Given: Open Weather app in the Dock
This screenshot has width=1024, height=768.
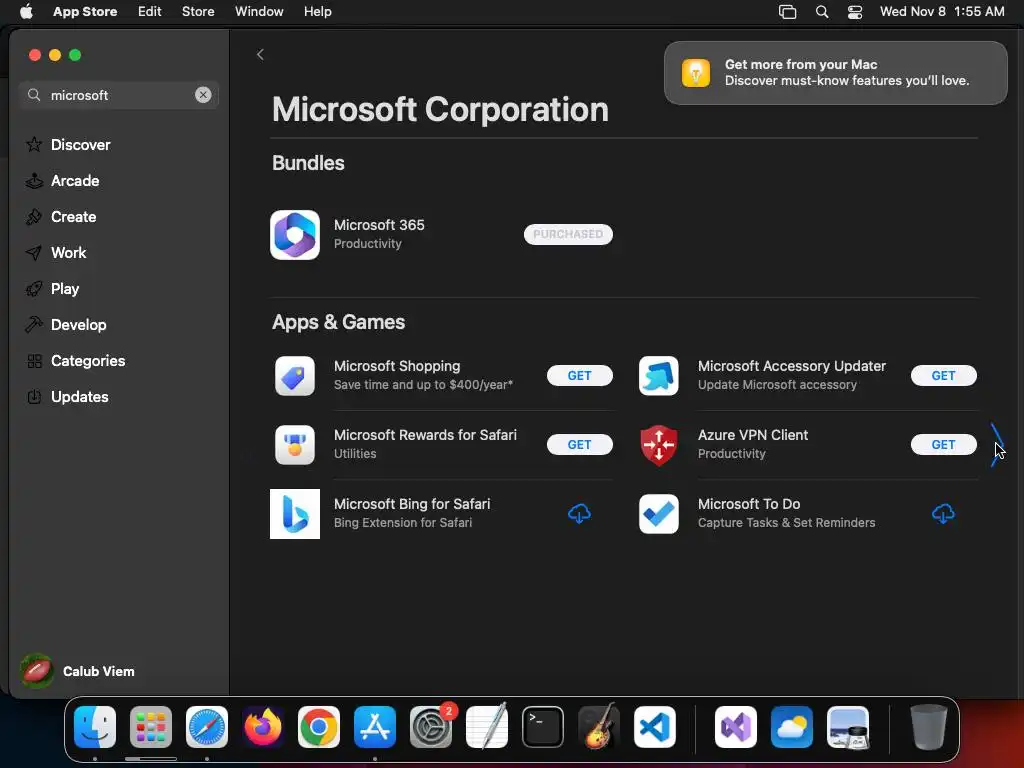Looking at the screenshot, I should [792, 727].
